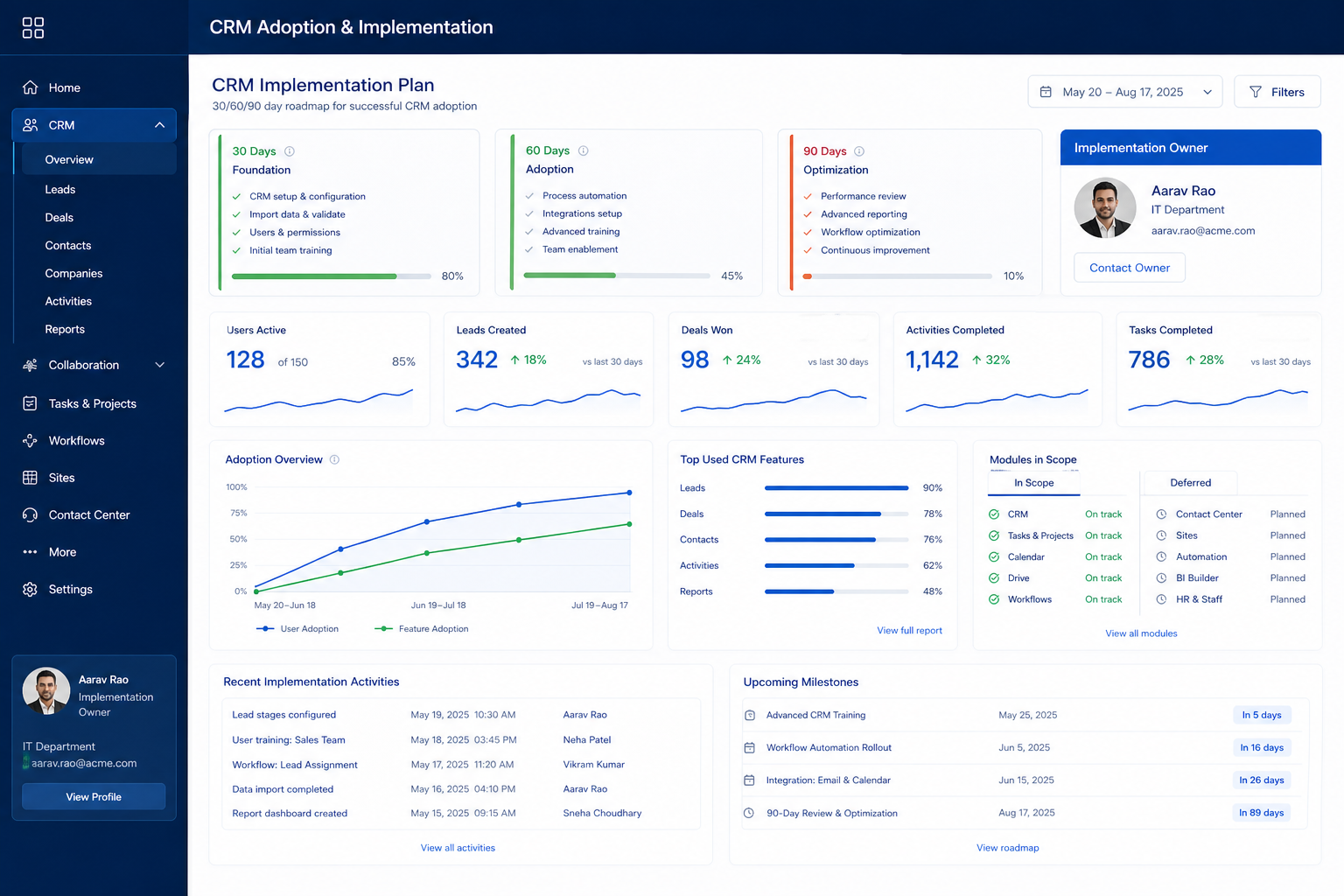Click the info icon next to 60 Days
Image resolution: width=1344 pixels, height=896 pixels.
click(x=584, y=150)
